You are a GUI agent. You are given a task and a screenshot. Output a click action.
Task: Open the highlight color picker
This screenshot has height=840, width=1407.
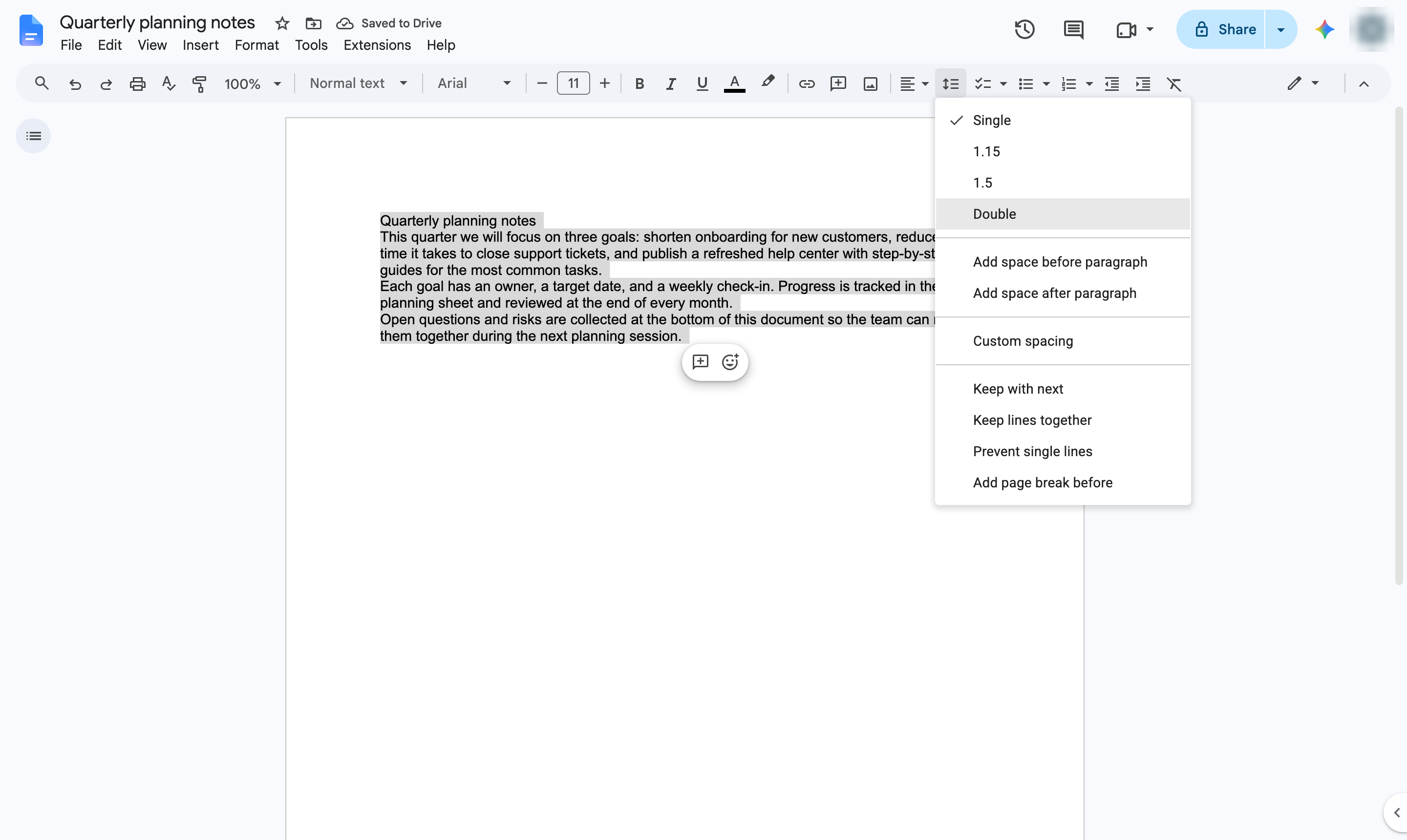[767, 83]
